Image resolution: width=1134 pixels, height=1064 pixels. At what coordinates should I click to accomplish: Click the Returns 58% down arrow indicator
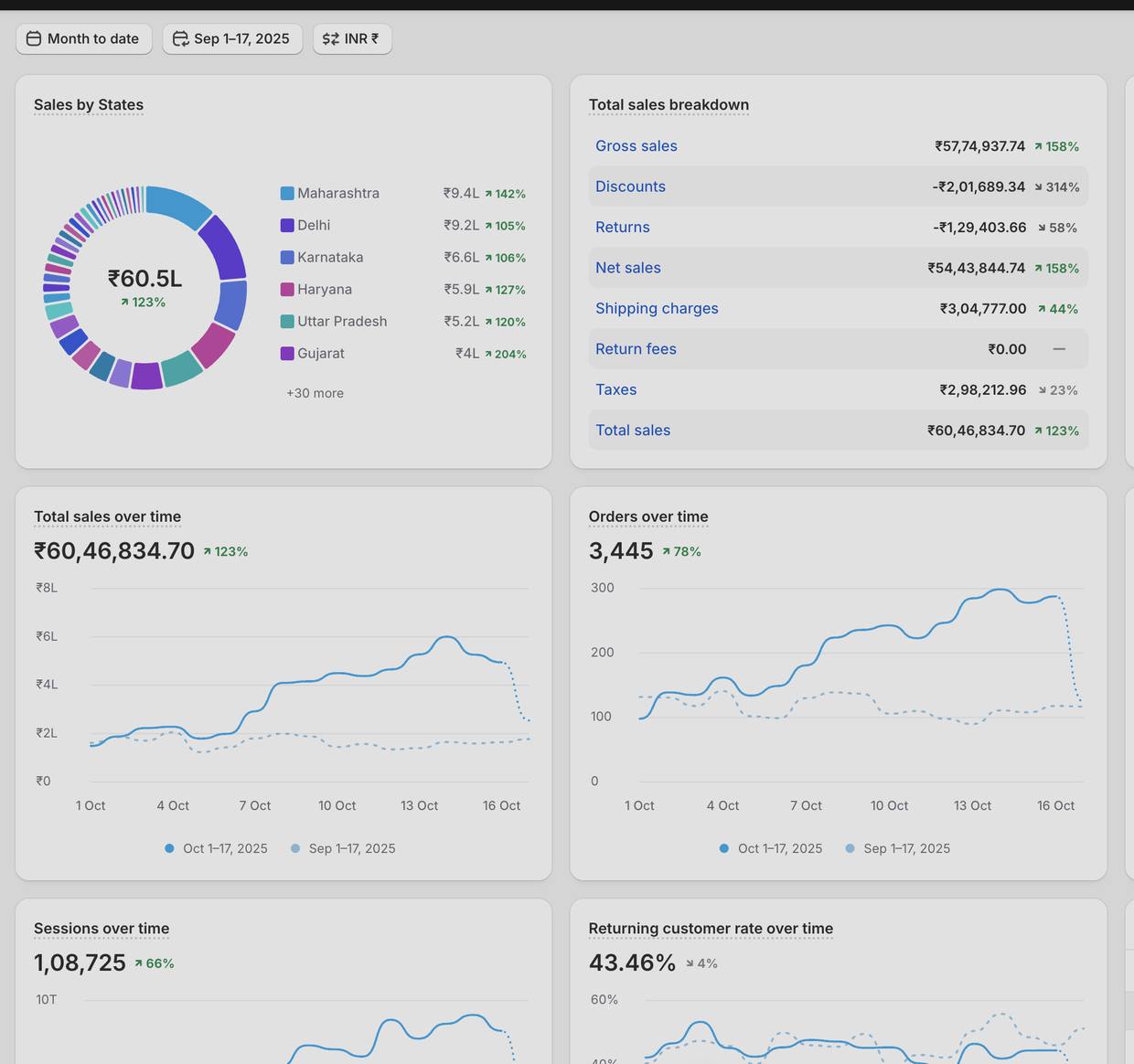[x=1057, y=228]
